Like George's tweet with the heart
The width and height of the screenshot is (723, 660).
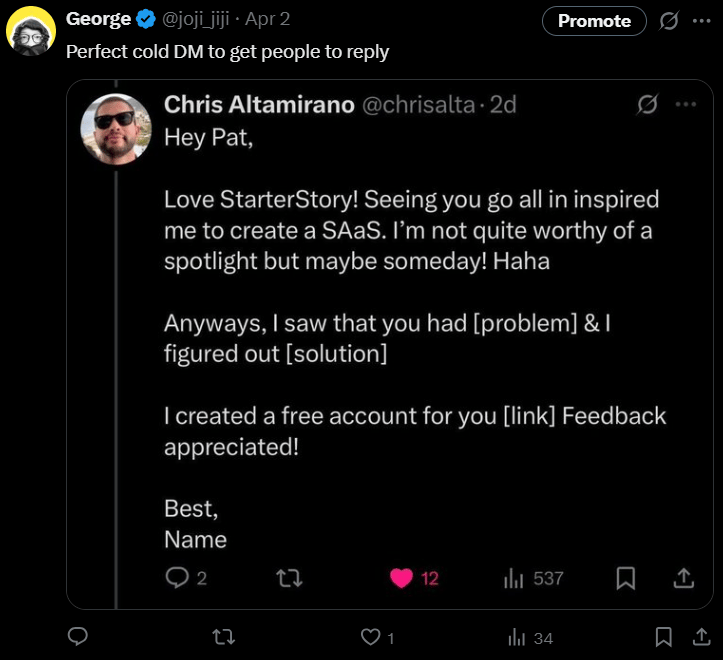370,637
